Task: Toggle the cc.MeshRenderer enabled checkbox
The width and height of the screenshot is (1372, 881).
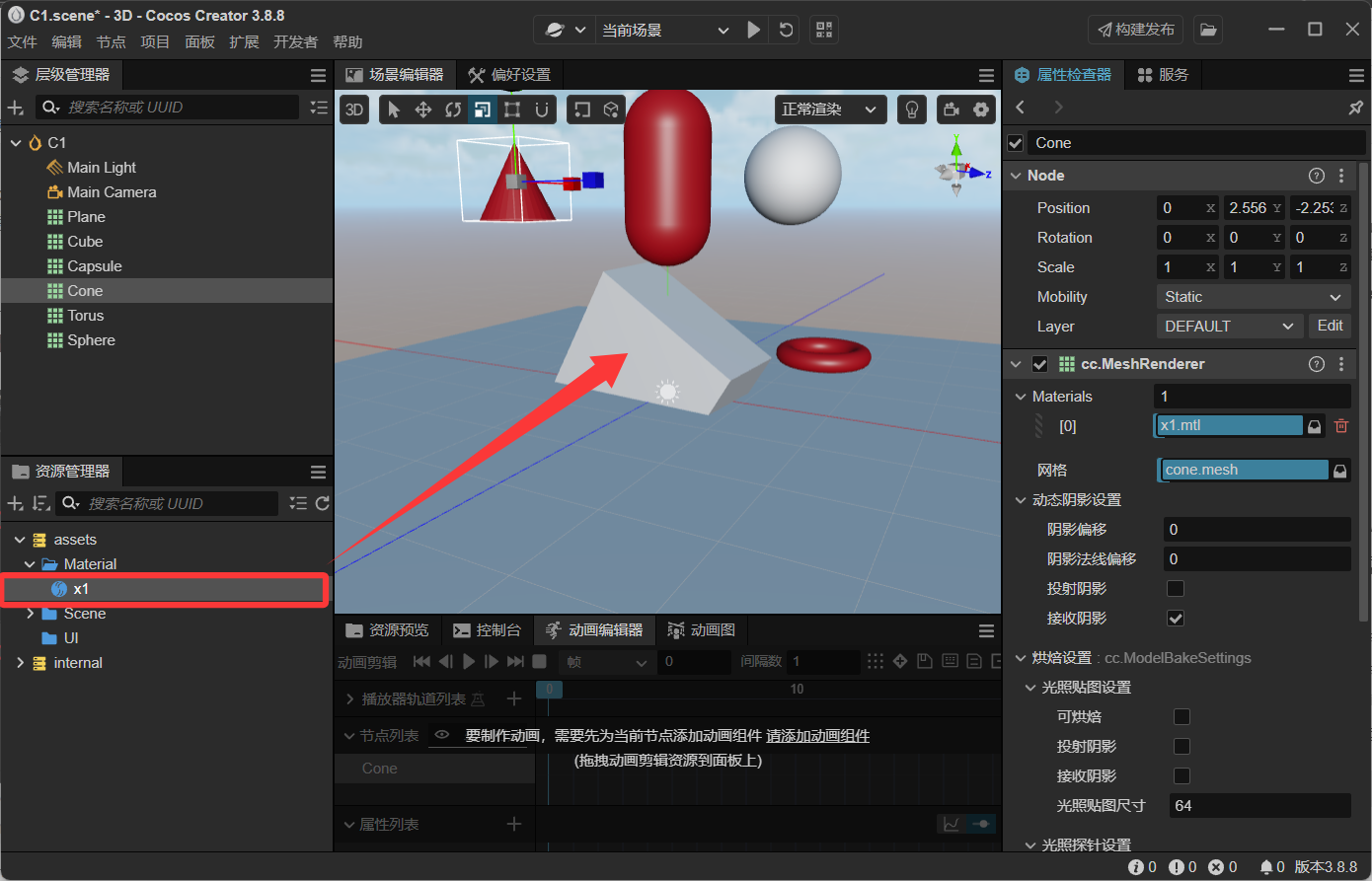Action: [1040, 364]
